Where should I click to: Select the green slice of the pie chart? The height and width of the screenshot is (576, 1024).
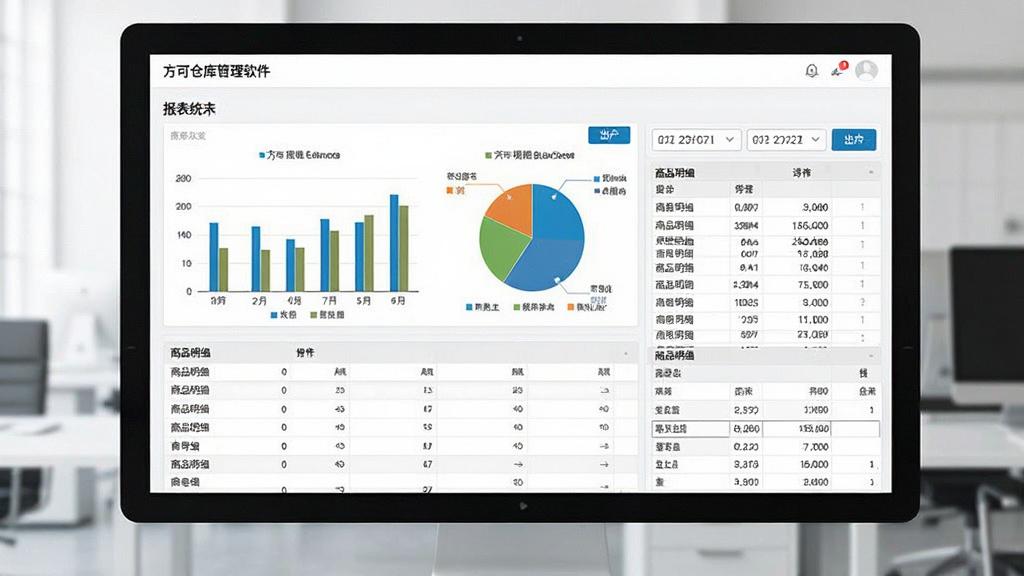coord(502,247)
